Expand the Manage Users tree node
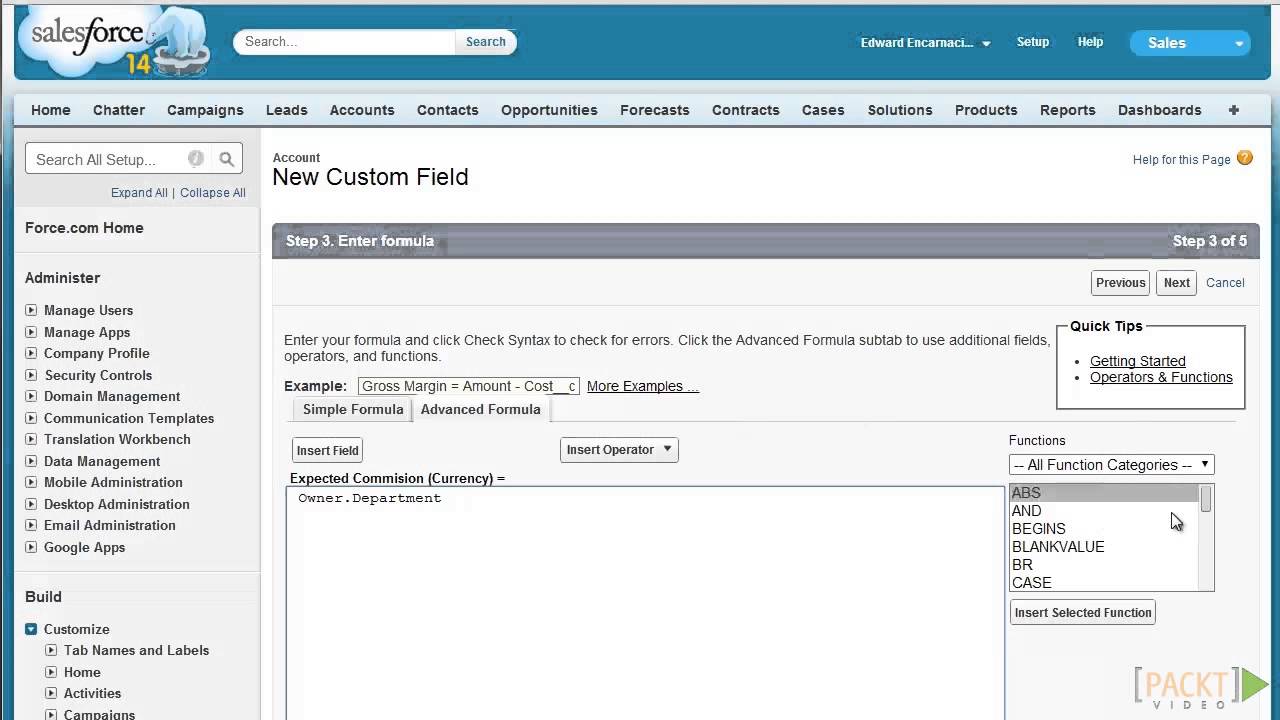This screenshot has height=720, width=1280. click(31, 310)
